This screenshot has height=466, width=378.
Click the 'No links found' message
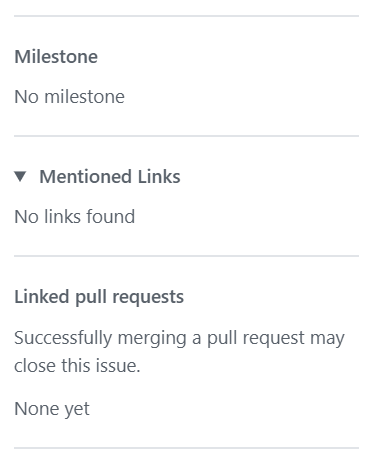tap(75, 217)
